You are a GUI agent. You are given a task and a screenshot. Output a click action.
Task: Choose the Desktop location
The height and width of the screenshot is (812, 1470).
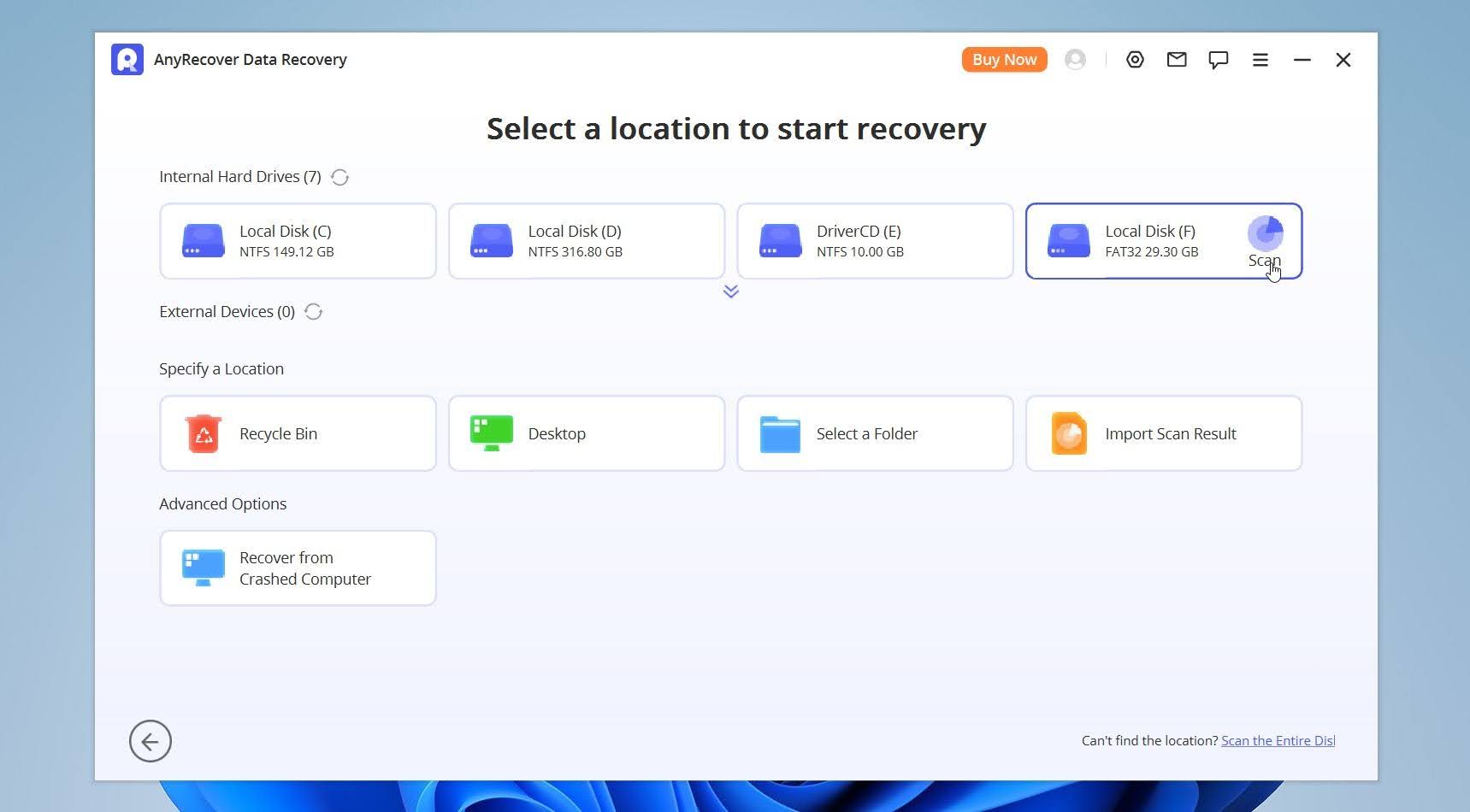coord(587,433)
